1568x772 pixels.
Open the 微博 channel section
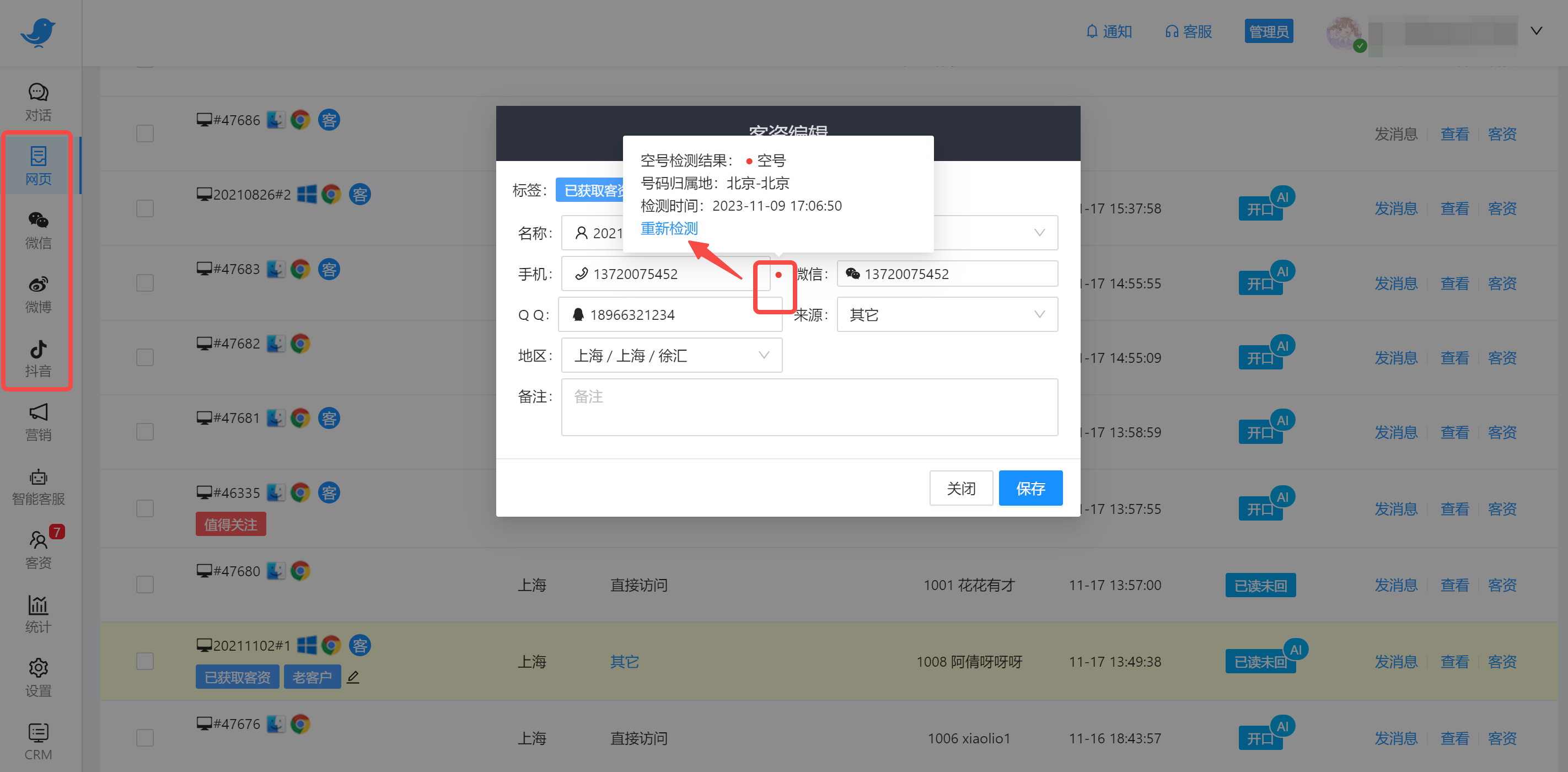pyautogui.click(x=37, y=294)
